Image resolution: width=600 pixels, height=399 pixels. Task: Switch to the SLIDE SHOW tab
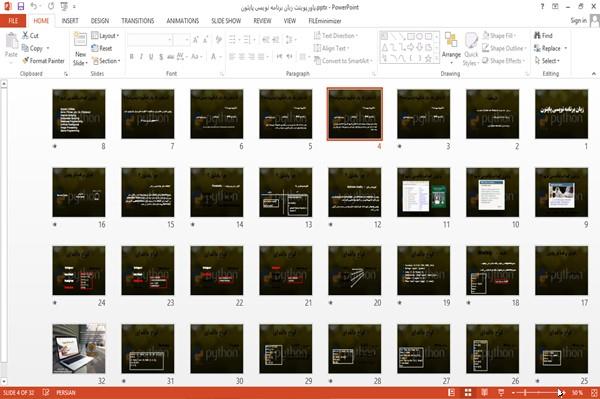[x=226, y=21]
